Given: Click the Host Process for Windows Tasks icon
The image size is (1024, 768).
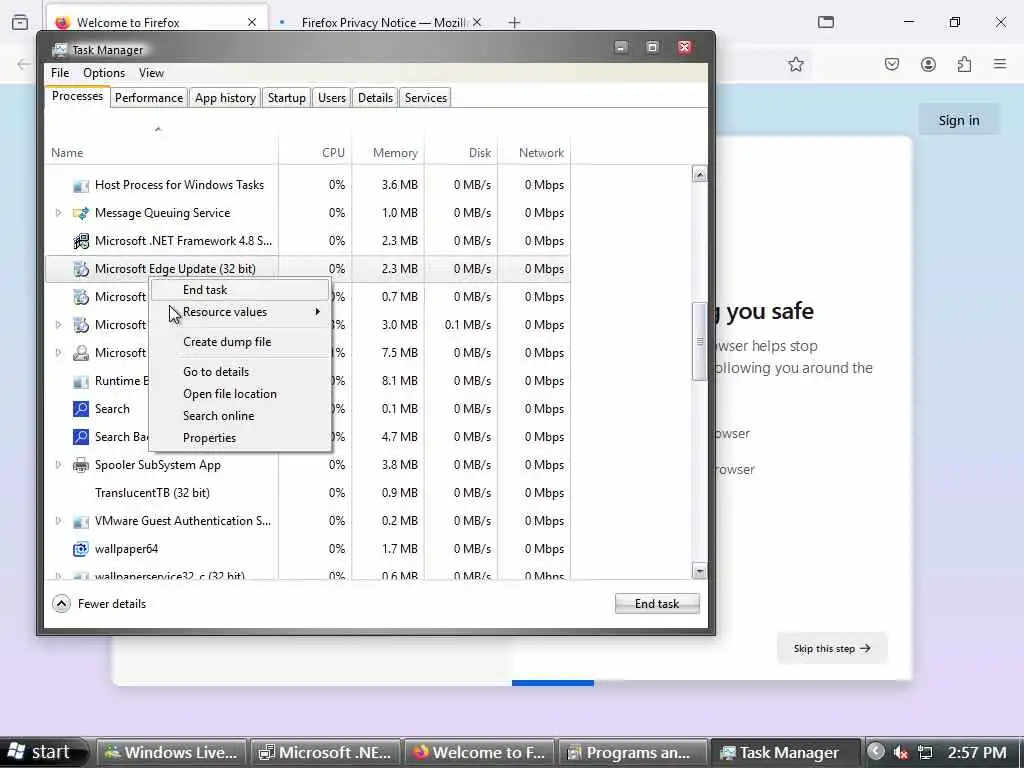Looking at the screenshot, I should tap(80, 185).
